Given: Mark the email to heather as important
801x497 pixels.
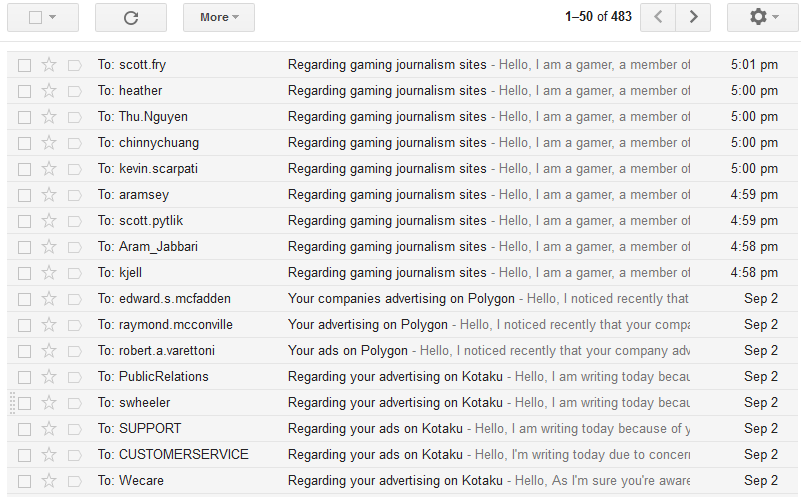Looking at the screenshot, I should [x=74, y=91].
